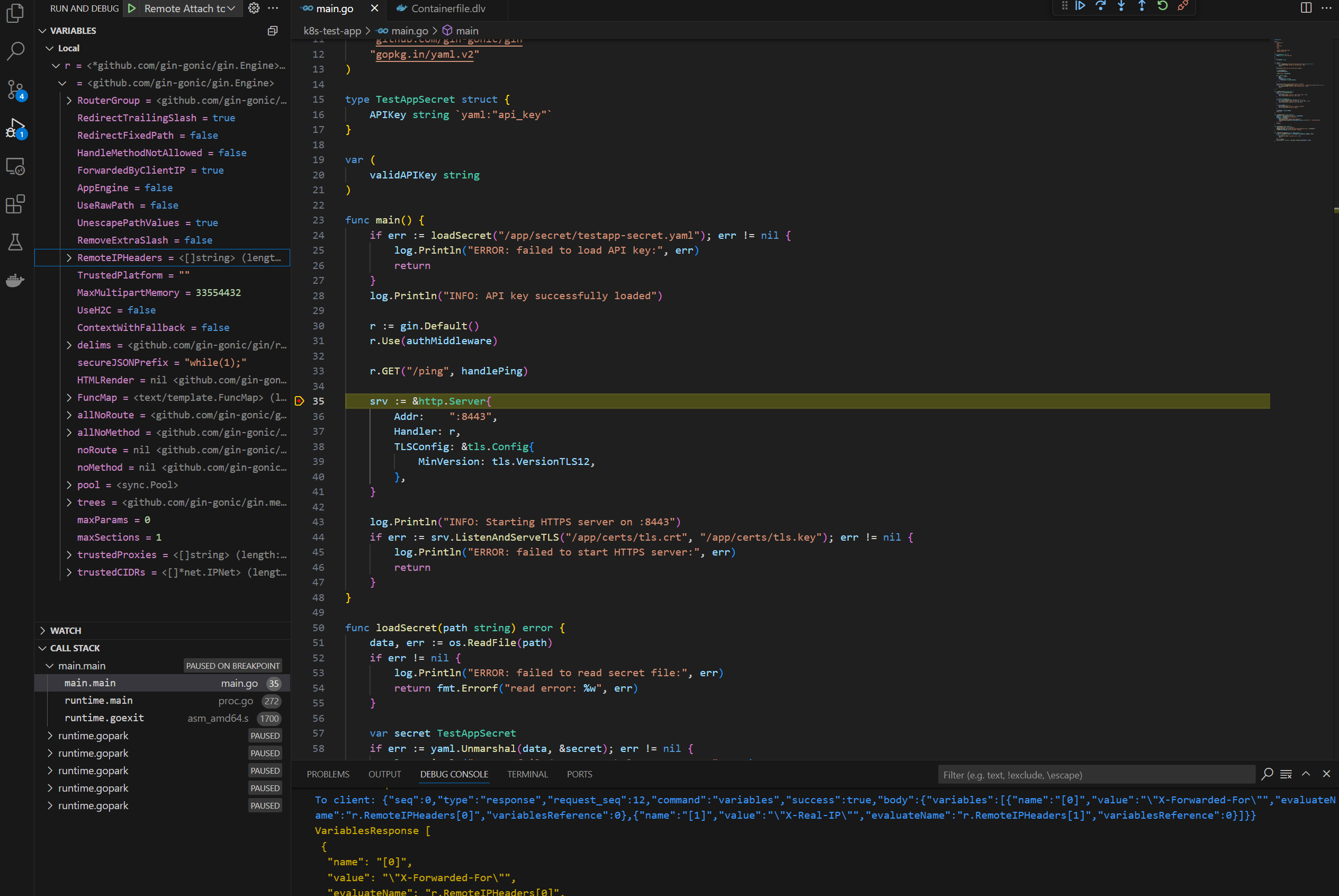
Task: Open Extensions from the activity bar
Action: [x=15, y=204]
